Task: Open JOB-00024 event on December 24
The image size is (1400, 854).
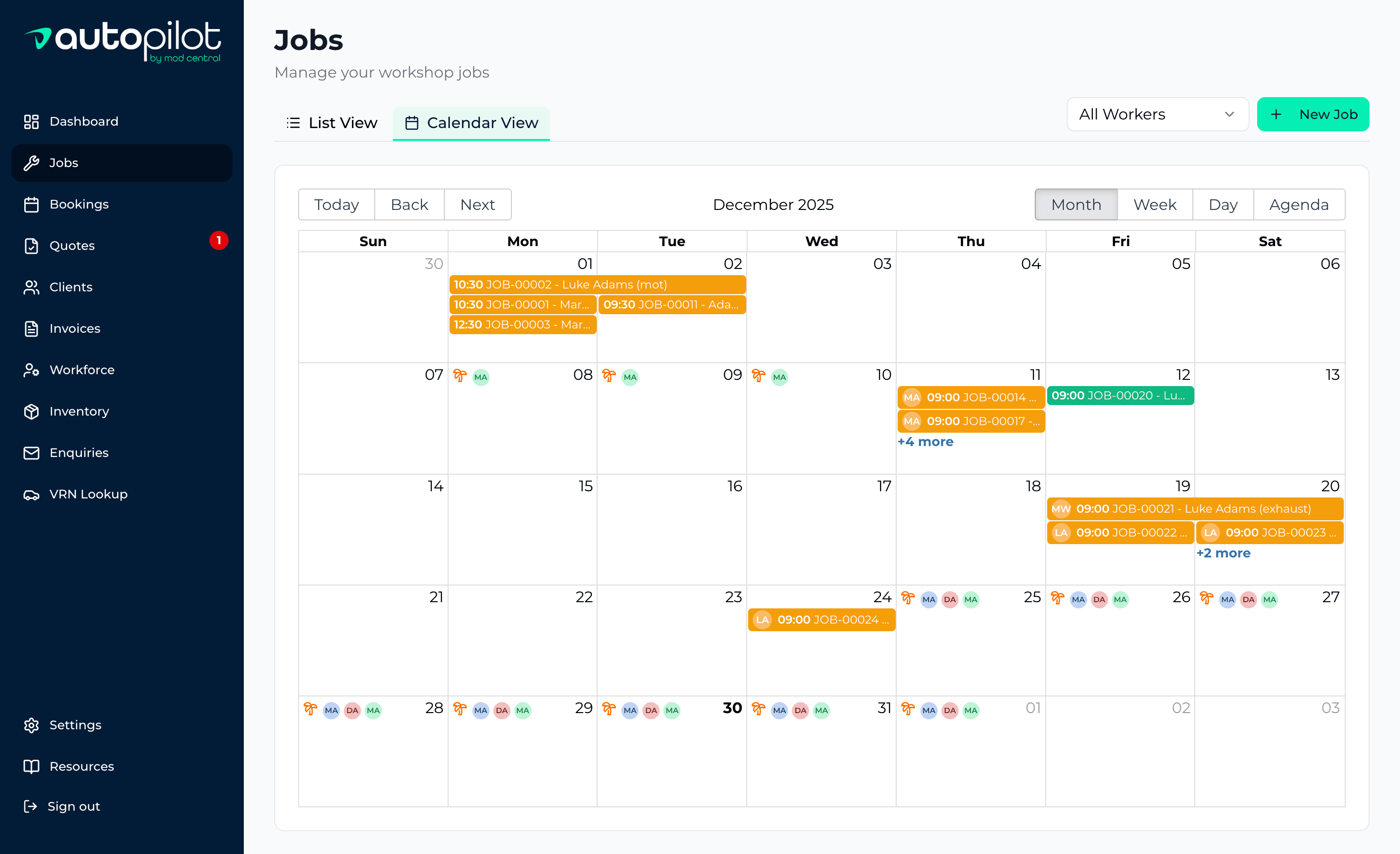Action: [x=820, y=619]
